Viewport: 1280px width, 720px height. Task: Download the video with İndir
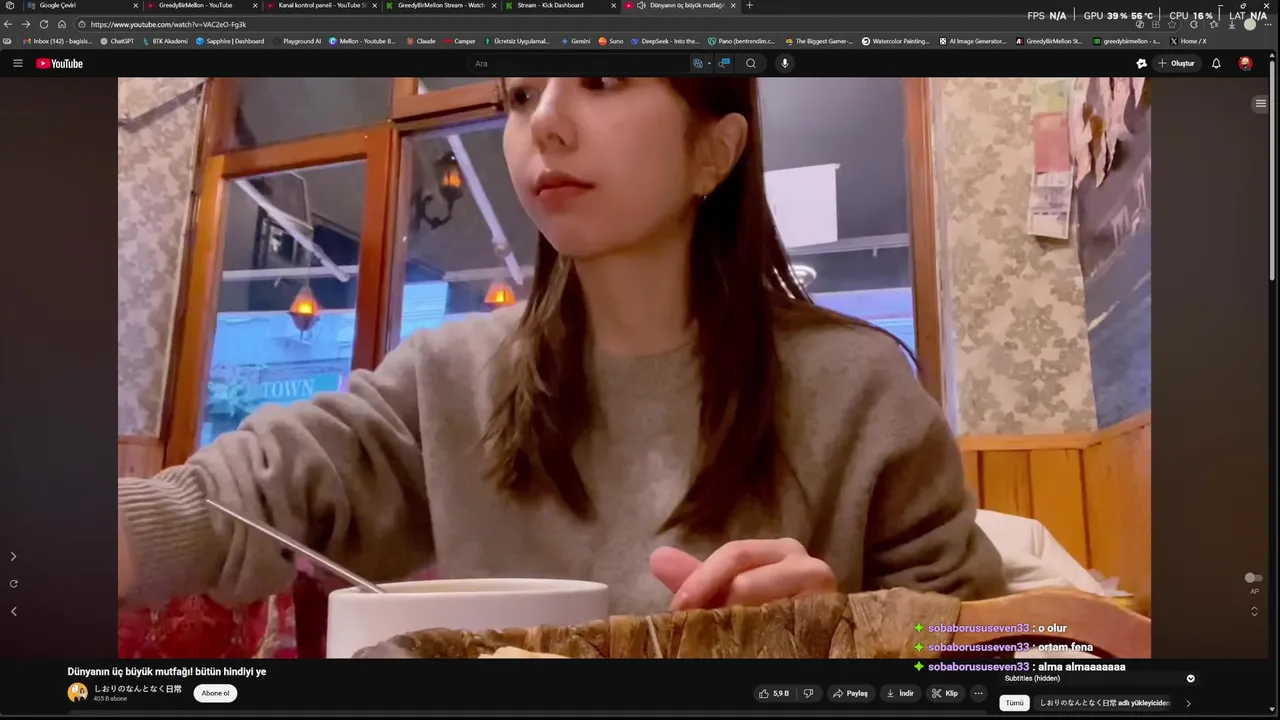(x=900, y=693)
